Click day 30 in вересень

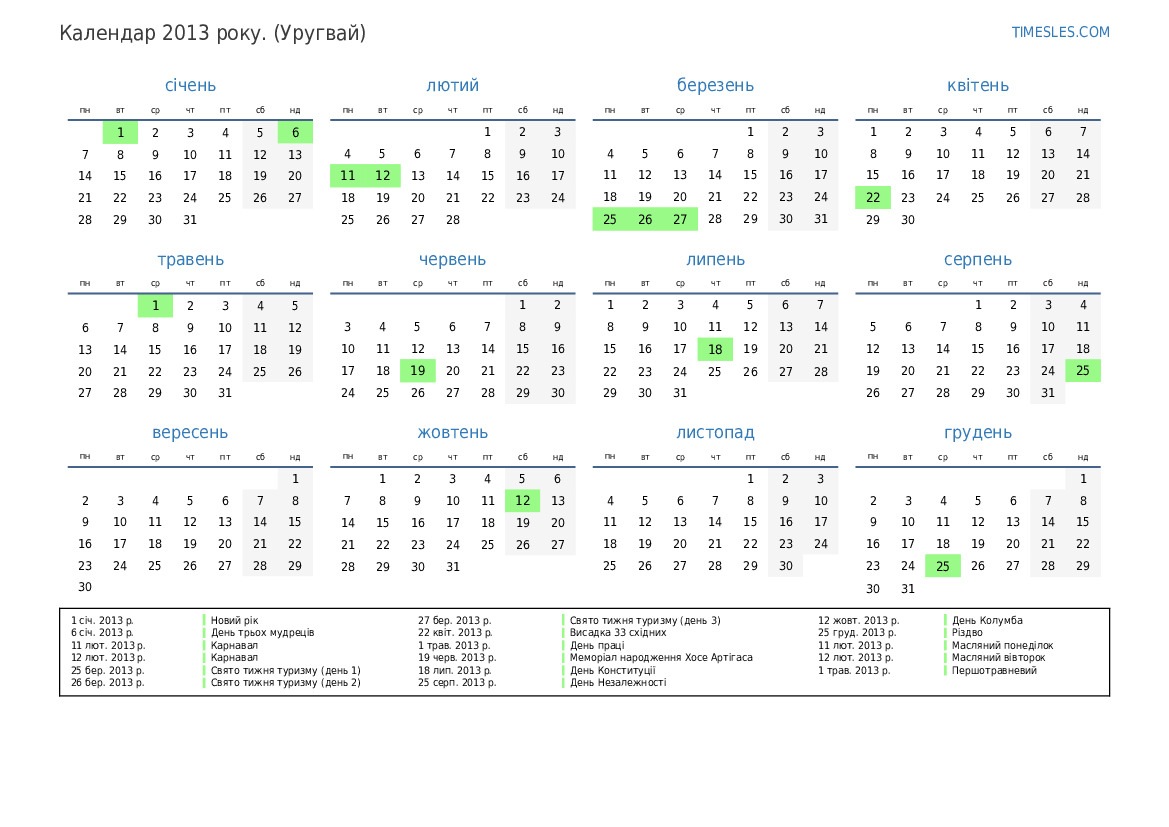click(85, 587)
